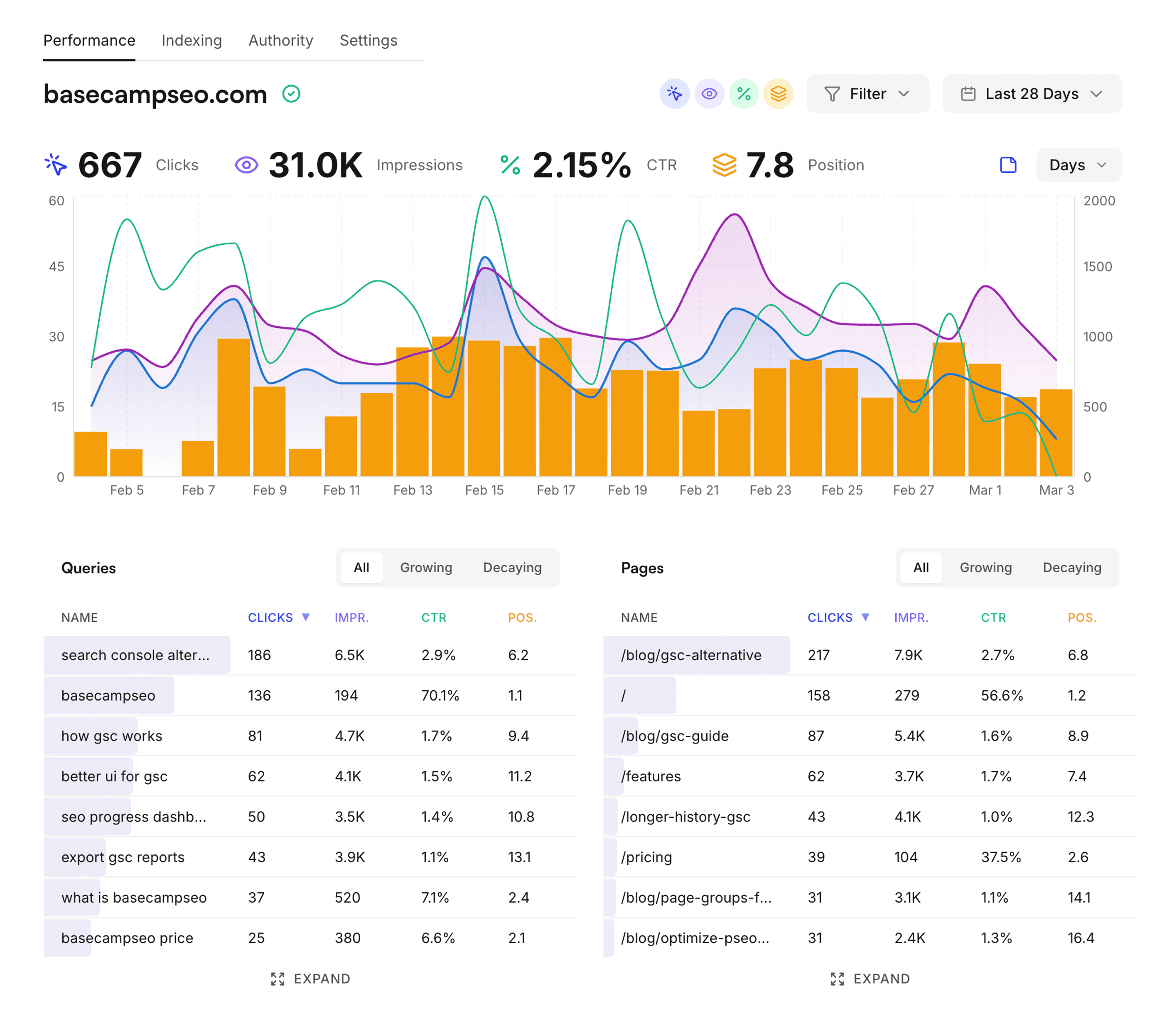Select Decaying filter in the Pages section
Screen dimensions: 1167x1036
(x=1071, y=568)
